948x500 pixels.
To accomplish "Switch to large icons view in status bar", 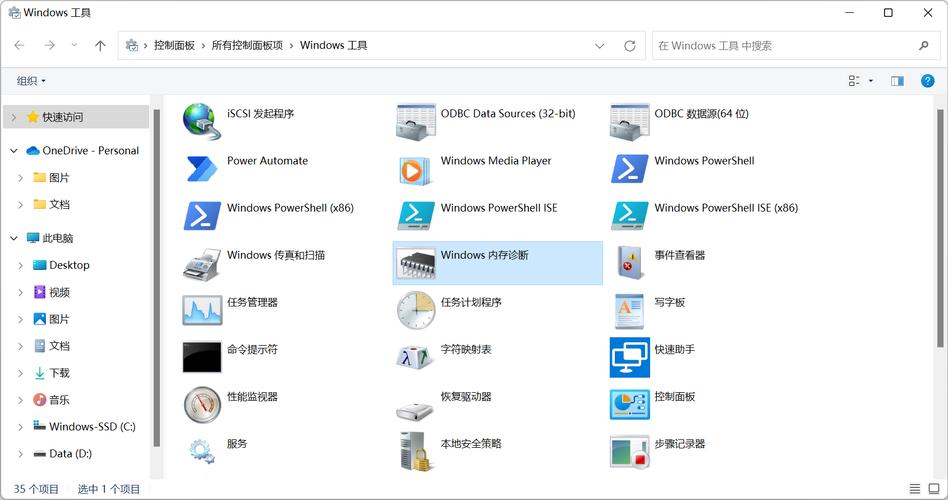I will [x=934, y=489].
